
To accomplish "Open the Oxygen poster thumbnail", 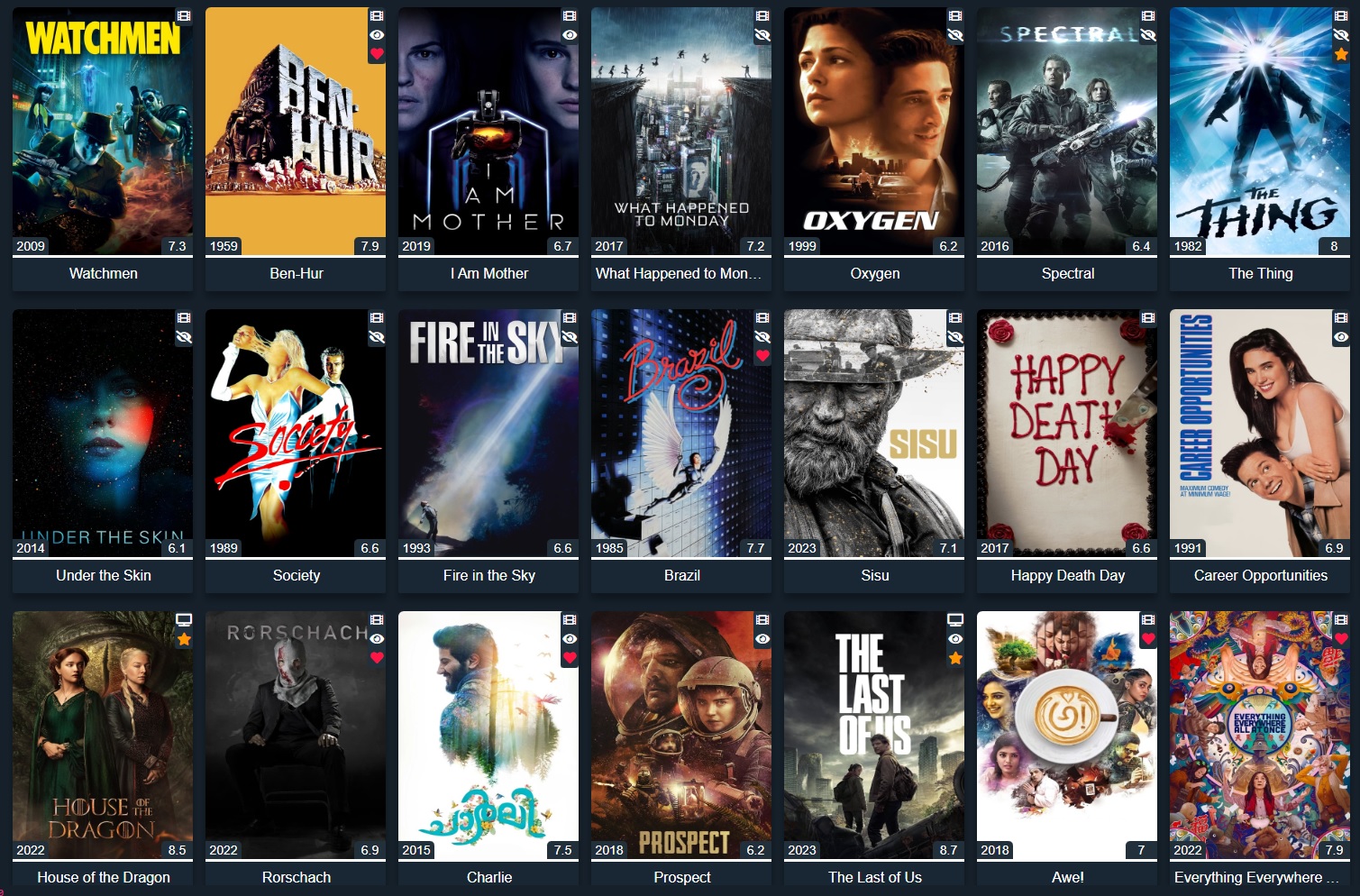I will click(x=874, y=132).
